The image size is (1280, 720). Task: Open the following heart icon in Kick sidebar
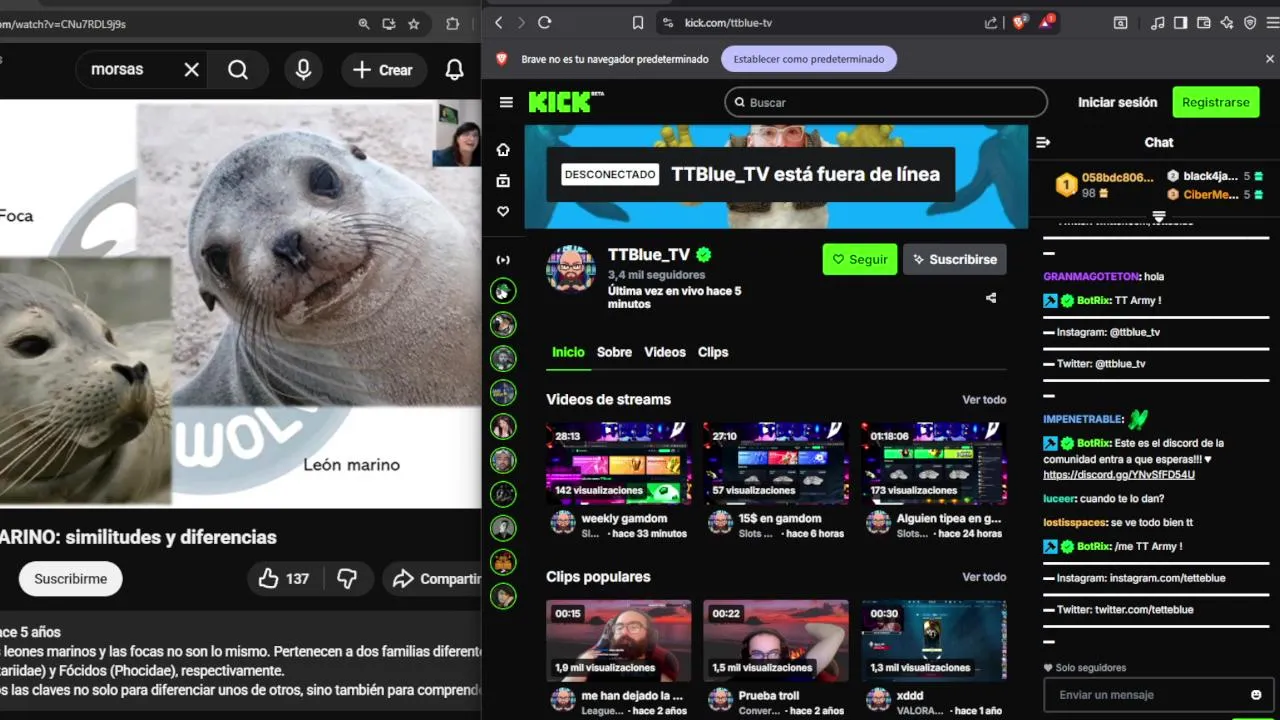click(x=503, y=211)
